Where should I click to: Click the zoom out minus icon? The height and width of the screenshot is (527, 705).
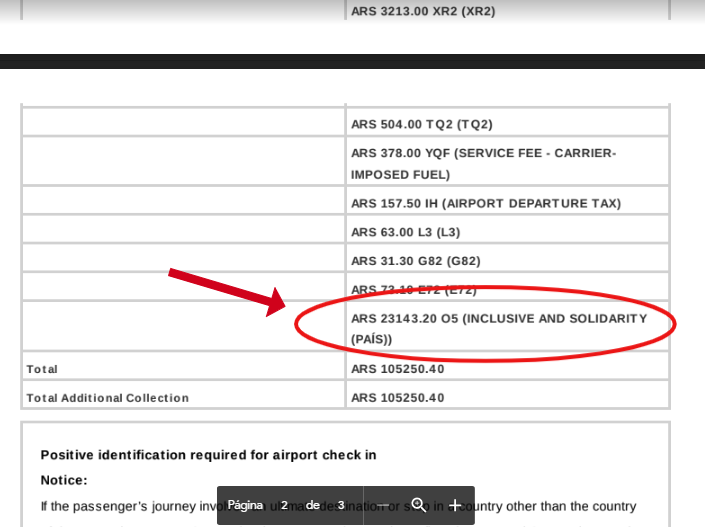(383, 505)
